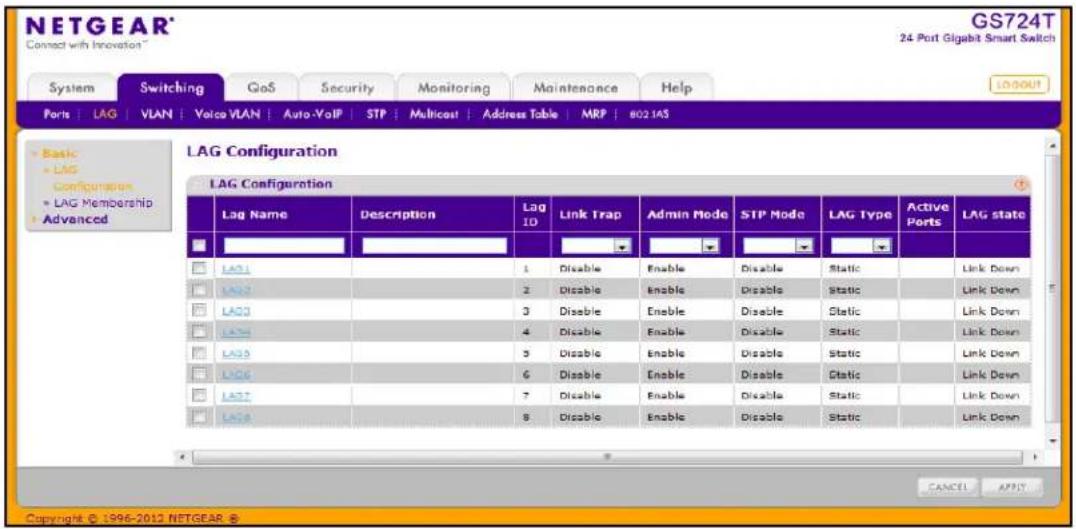This screenshot has width=1076, height=529.
Task: Check the box for LAG ID 4 row
Action: pos(199,332)
